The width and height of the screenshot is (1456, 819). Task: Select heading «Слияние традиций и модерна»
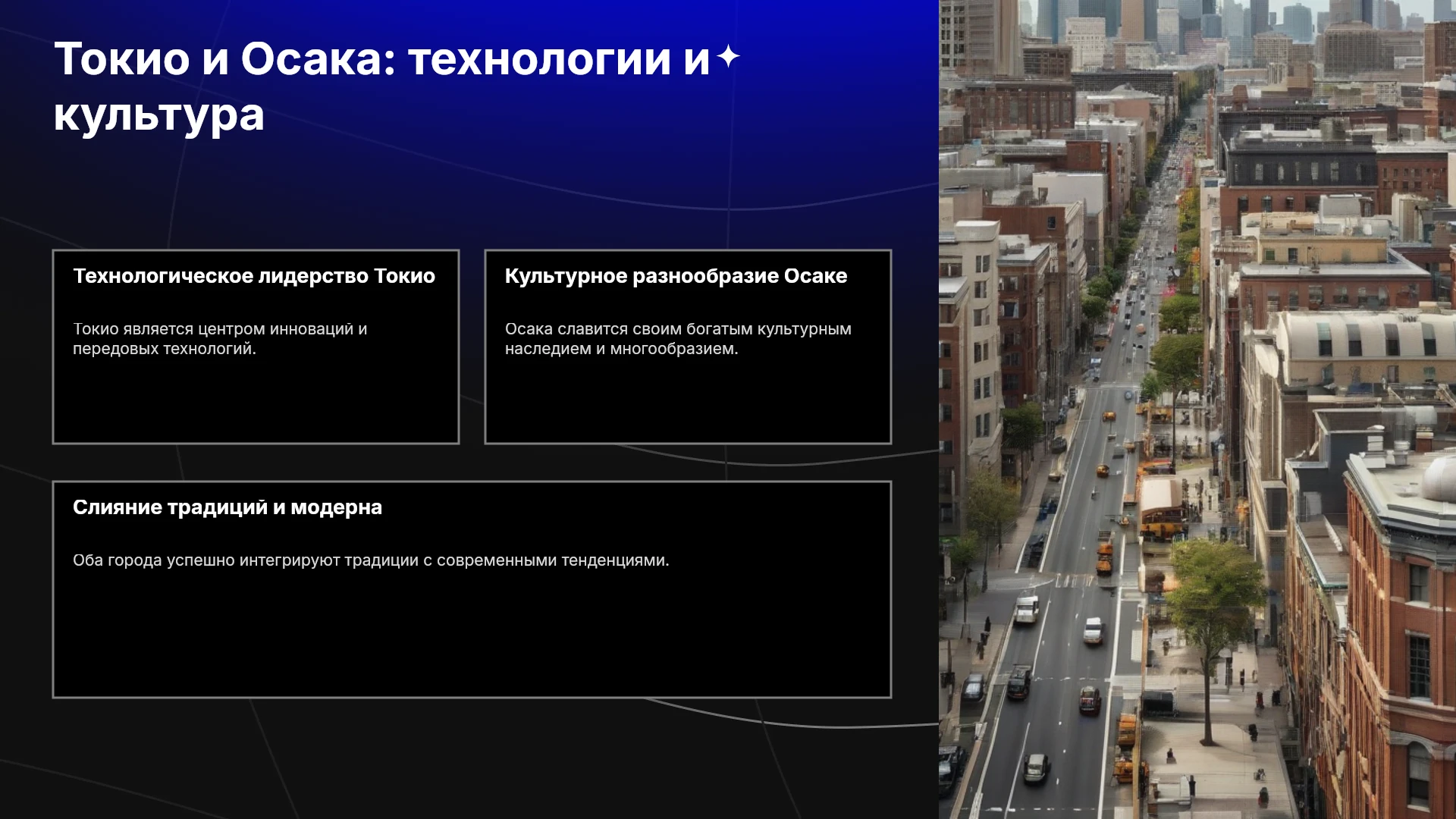tap(227, 507)
